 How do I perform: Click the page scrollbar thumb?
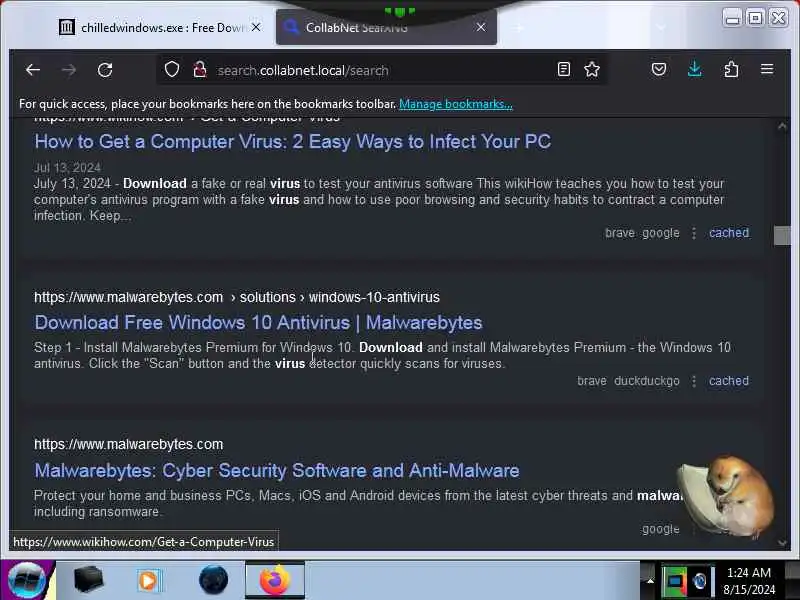(x=782, y=236)
